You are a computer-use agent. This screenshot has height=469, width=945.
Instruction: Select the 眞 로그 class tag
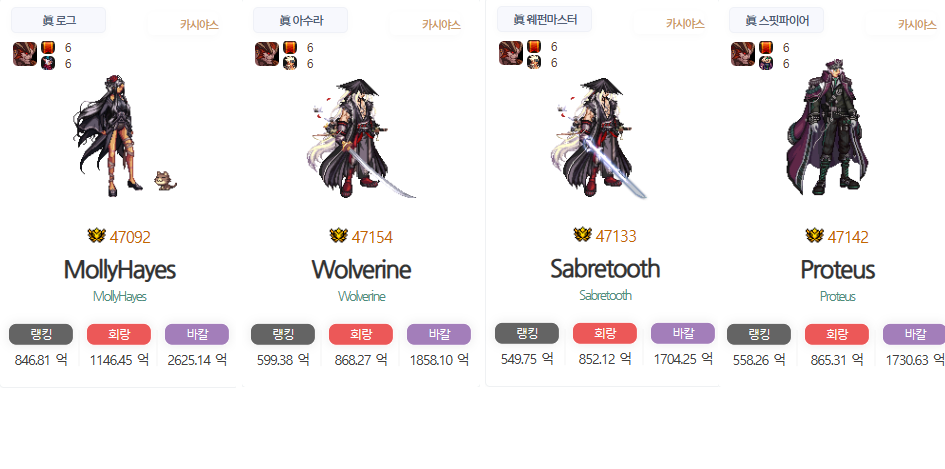[x=58, y=20]
